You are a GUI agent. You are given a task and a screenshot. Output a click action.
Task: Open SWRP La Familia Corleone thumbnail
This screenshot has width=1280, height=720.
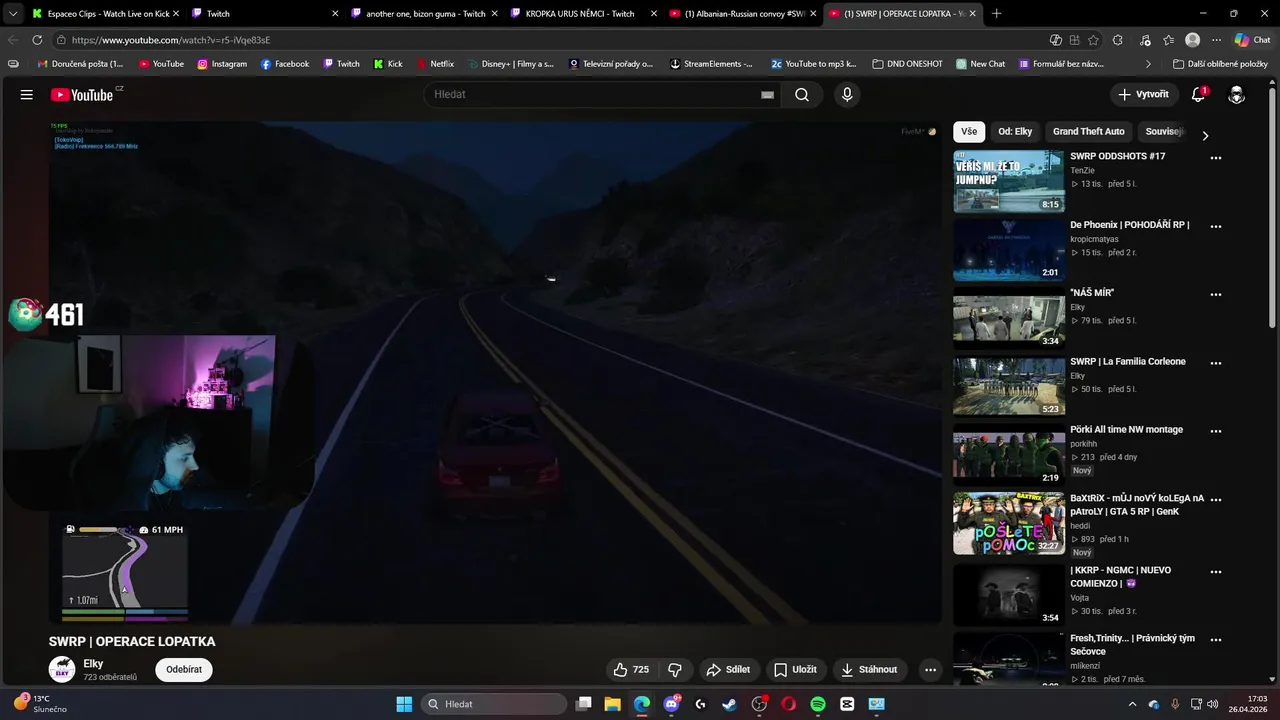click(x=1009, y=386)
